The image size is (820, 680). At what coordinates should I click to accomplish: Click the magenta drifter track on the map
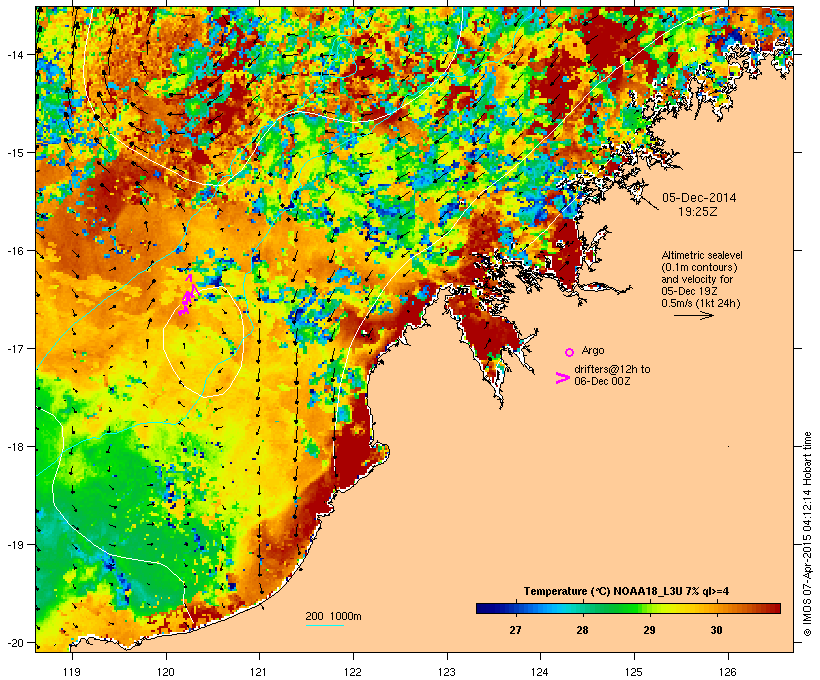point(187,296)
